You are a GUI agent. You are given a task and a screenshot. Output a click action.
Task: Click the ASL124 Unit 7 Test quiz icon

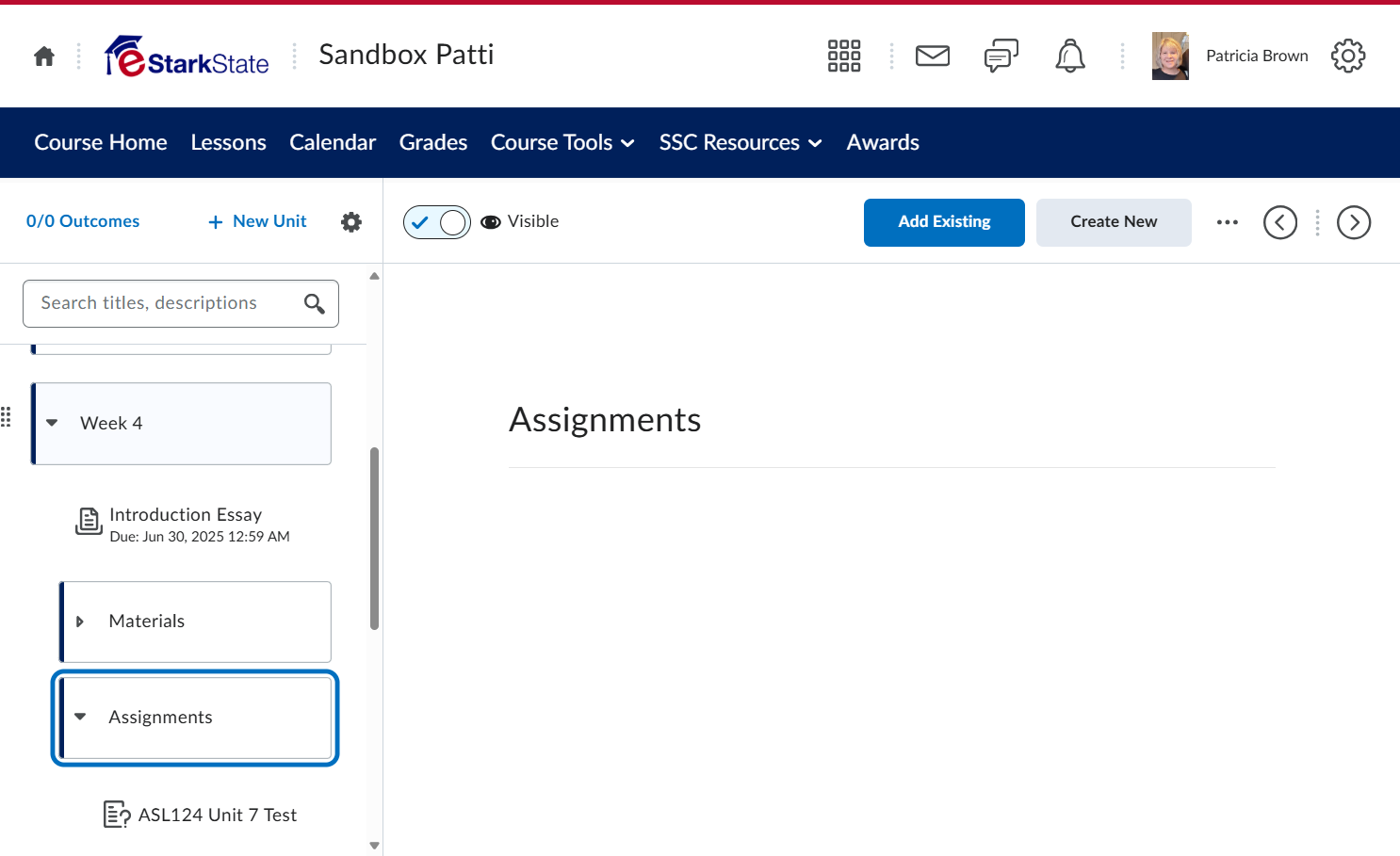(x=117, y=815)
